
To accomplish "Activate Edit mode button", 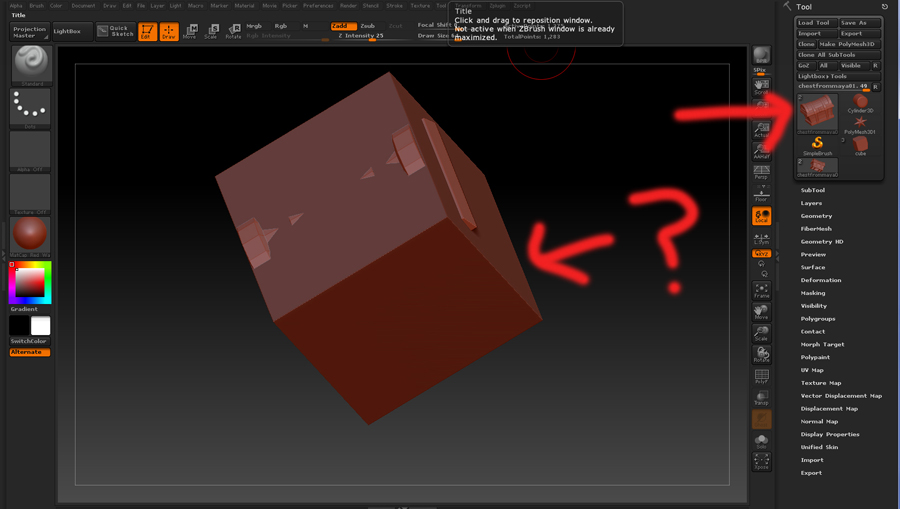I will pyautogui.click(x=148, y=32).
